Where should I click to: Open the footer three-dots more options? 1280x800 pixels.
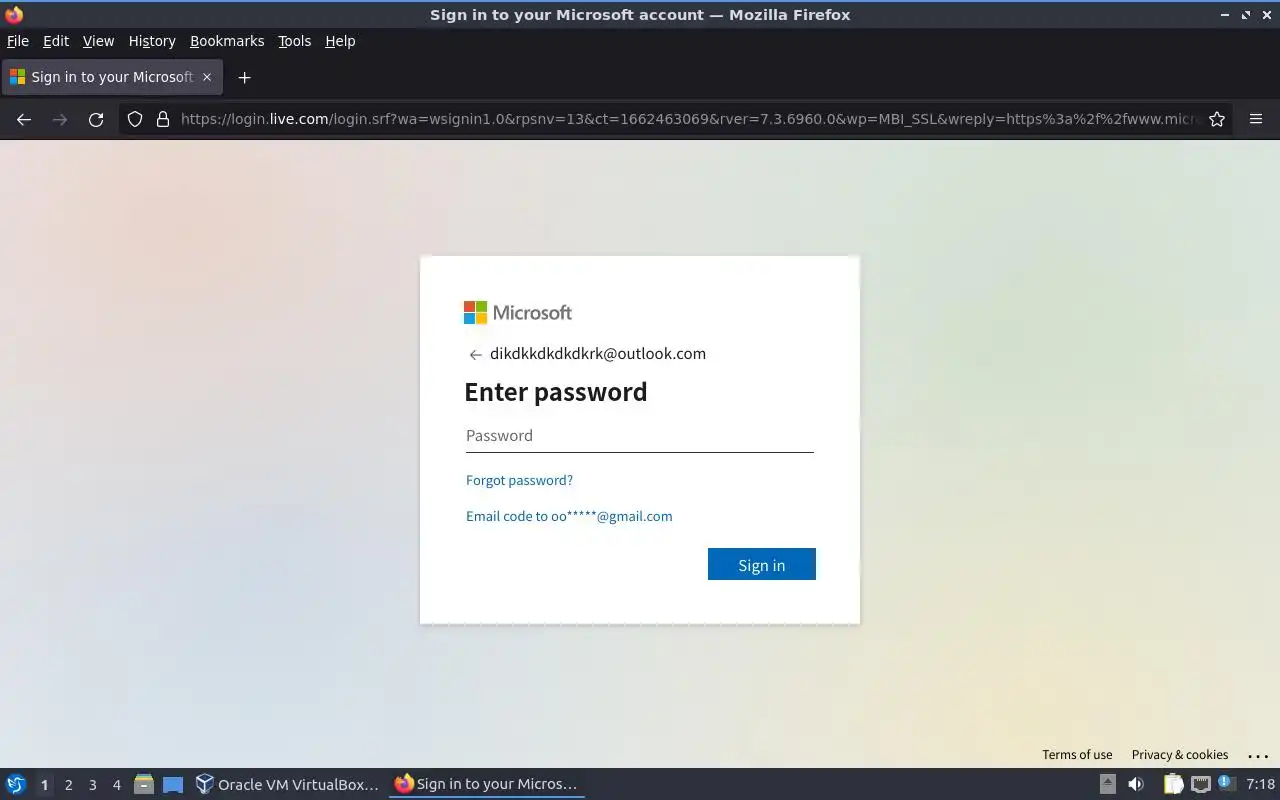(x=1258, y=755)
